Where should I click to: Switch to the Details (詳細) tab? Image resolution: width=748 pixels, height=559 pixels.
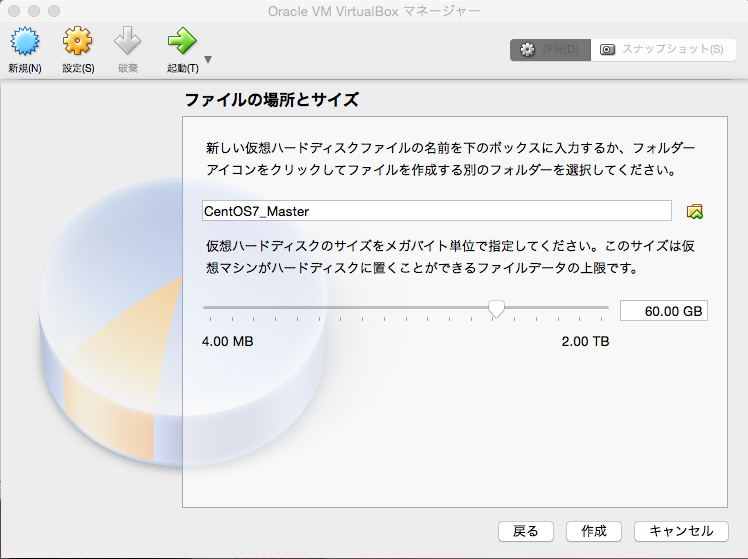pos(551,50)
